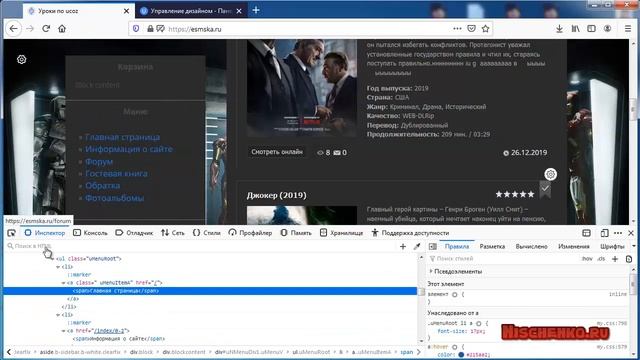Focus the Поиск стилей filter field

tap(504, 259)
